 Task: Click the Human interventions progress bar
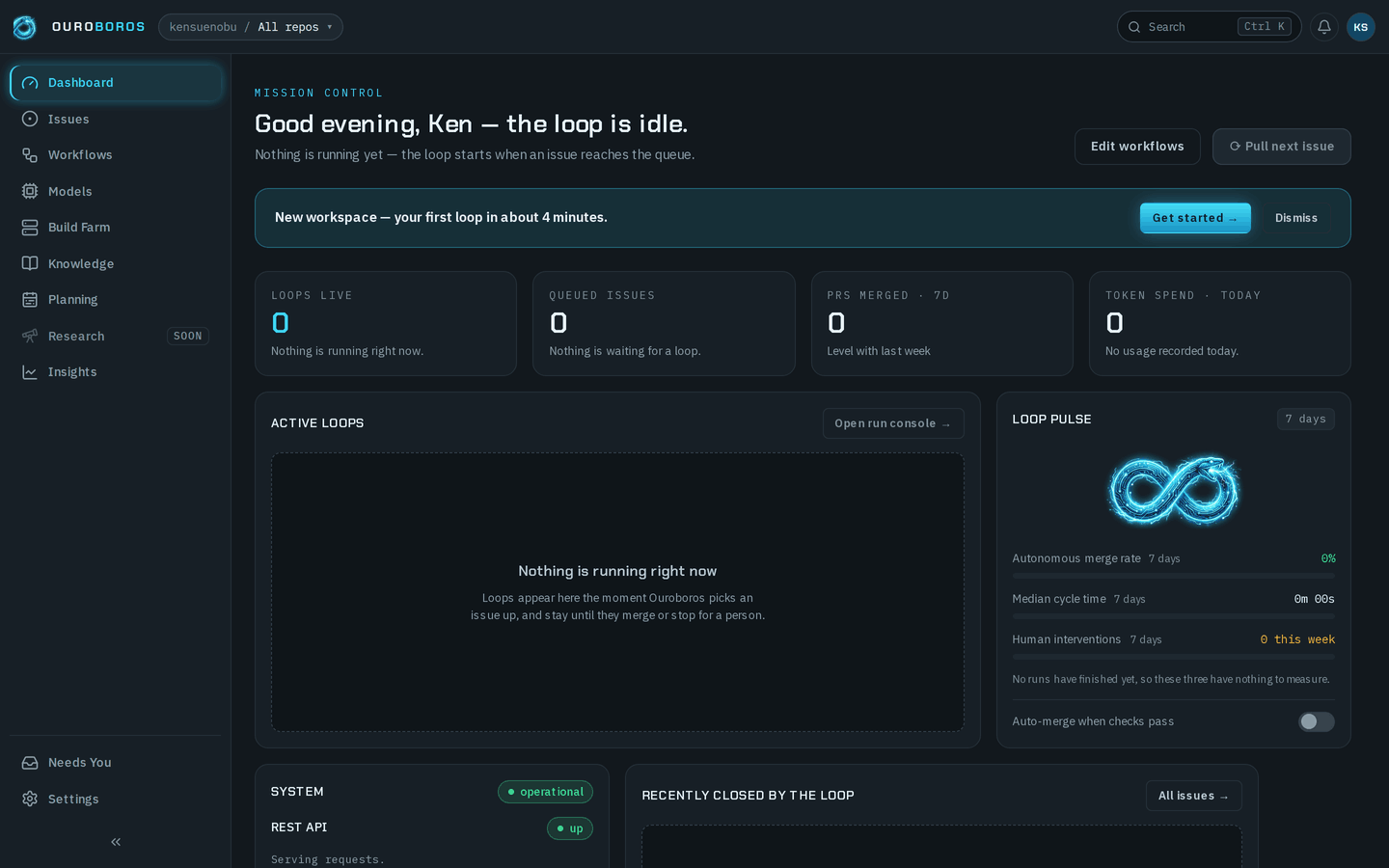[1173, 657]
